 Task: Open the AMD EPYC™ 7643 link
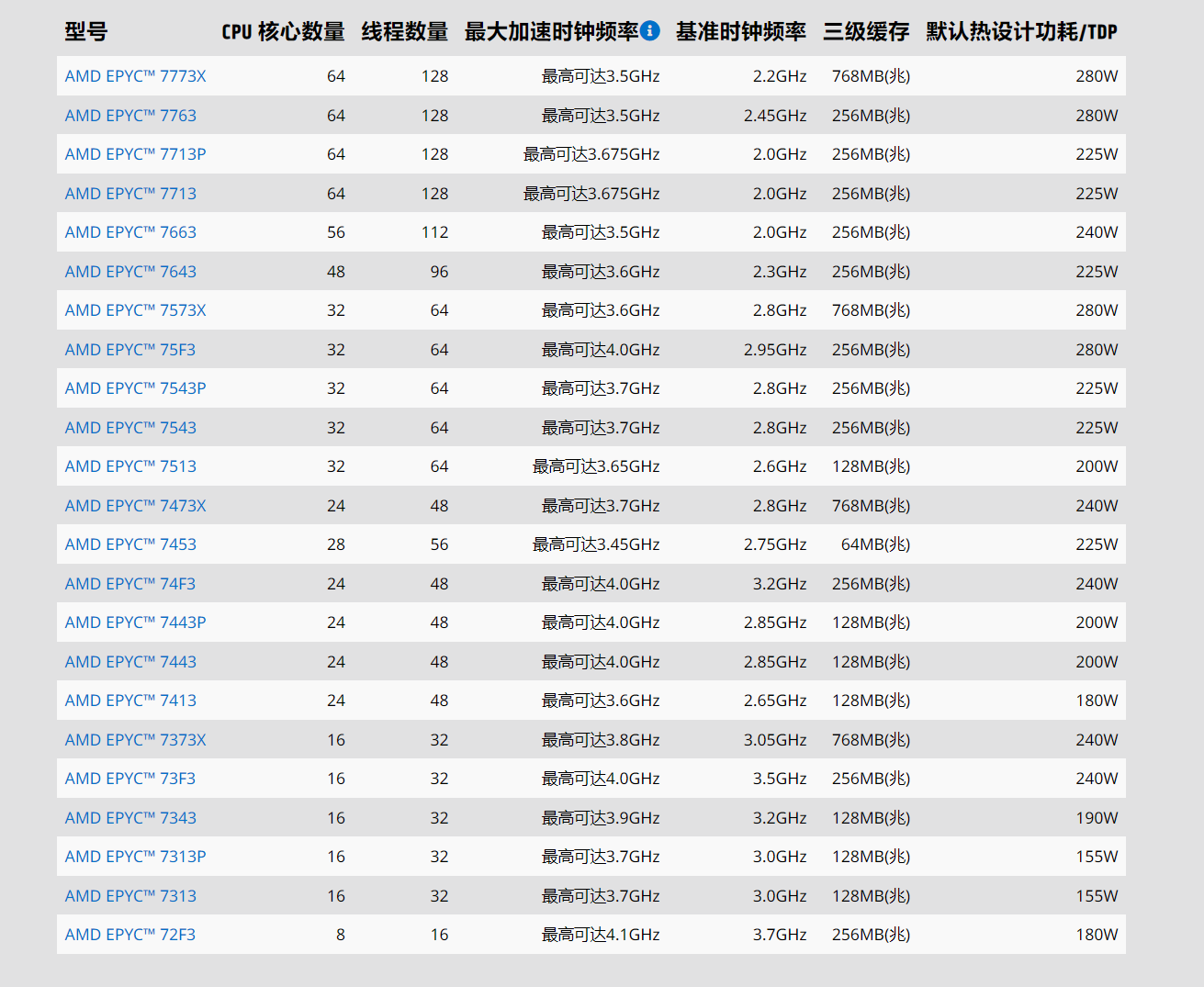tap(130, 272)
